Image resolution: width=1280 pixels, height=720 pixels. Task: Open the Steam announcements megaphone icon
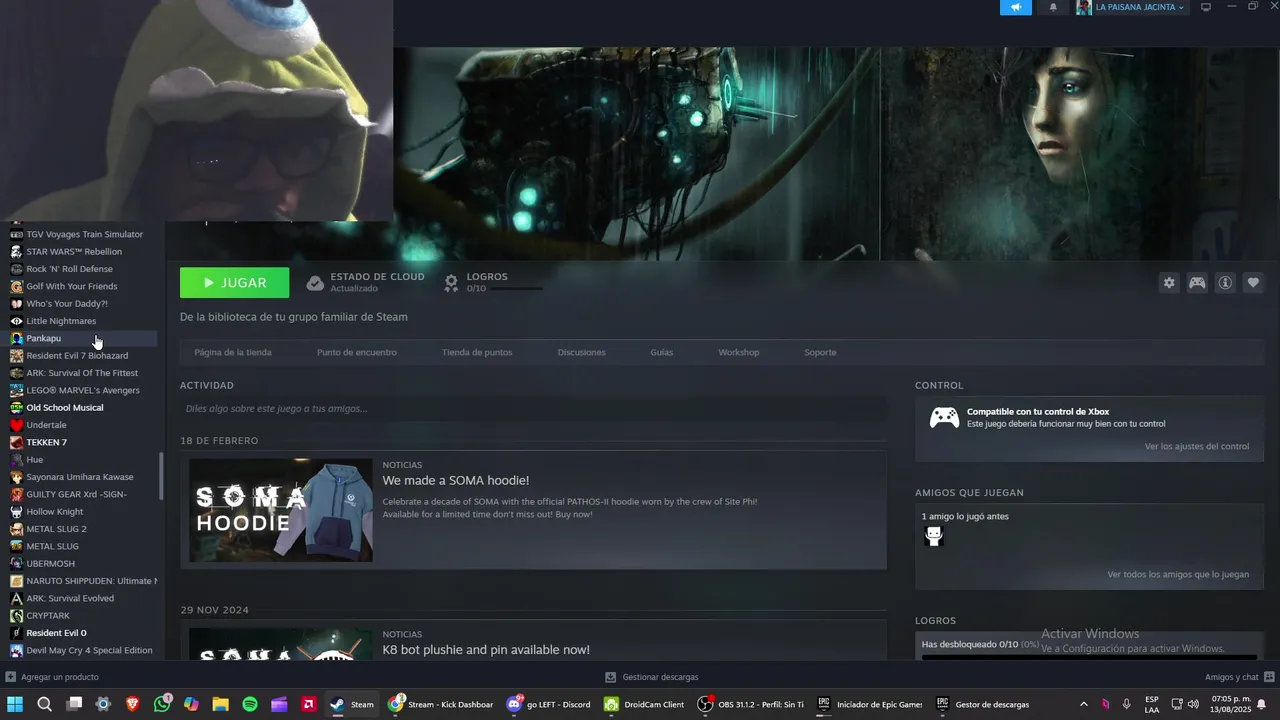pyautogui.click(x=1015, y=7)
